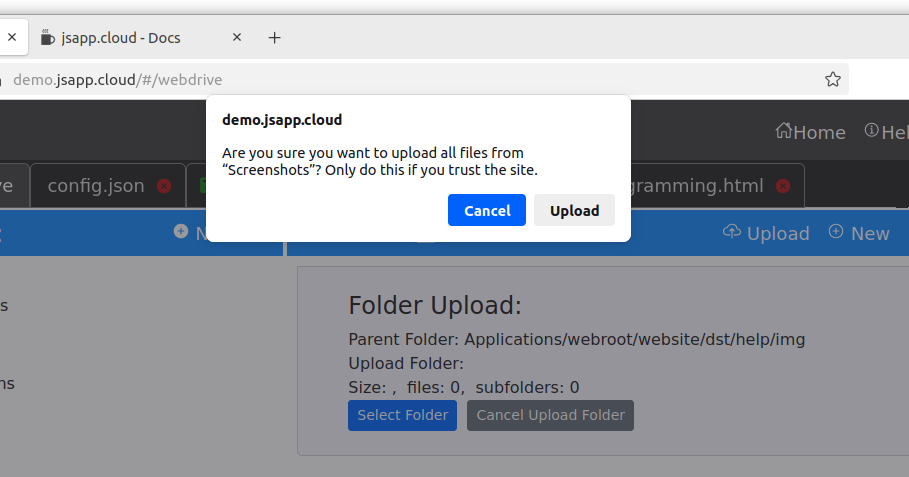Screen dimensions: 909x477
Task: Open a new browser tab
Action: (275, 38)
